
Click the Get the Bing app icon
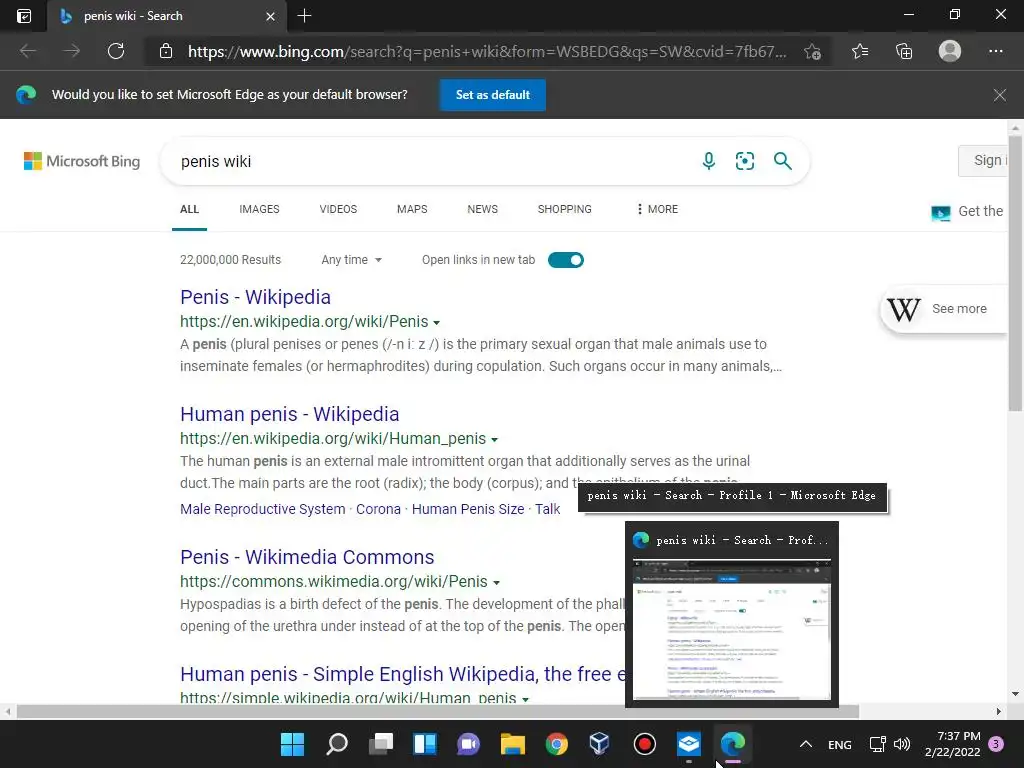(x=940, y=212)
